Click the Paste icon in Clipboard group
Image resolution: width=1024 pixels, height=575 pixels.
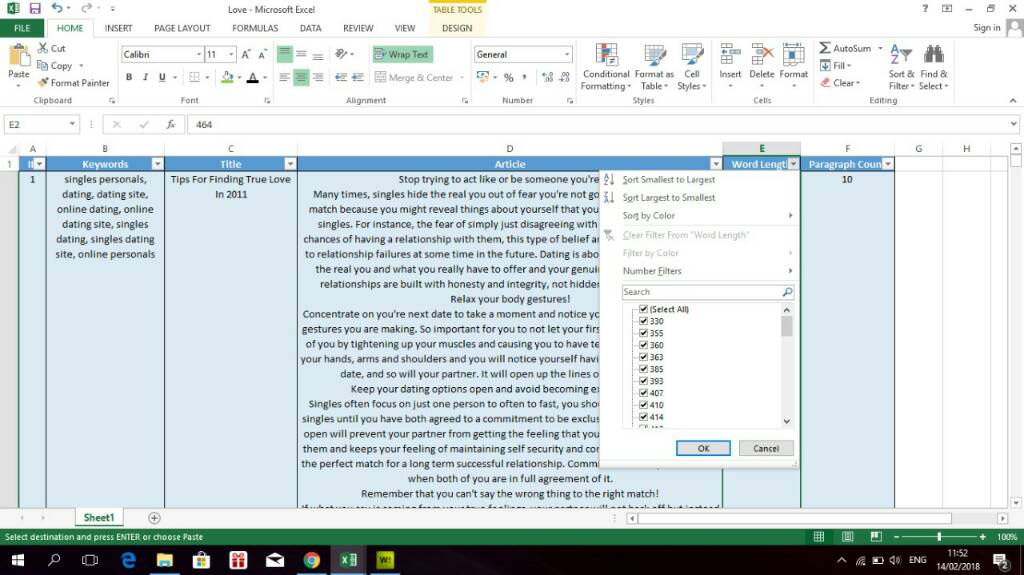click(x=18, y=56)
